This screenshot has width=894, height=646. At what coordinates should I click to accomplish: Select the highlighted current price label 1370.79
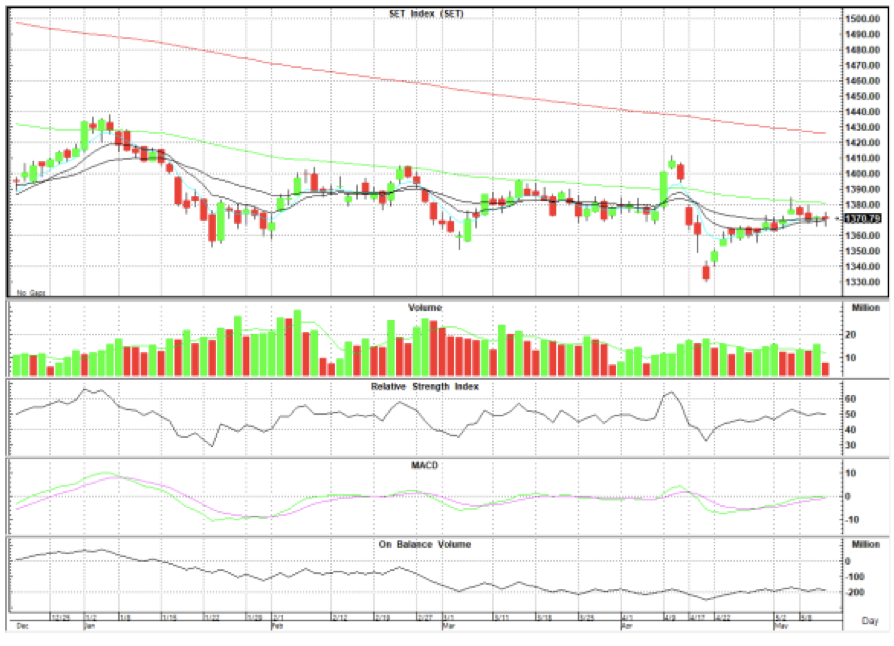coord(863,218)
